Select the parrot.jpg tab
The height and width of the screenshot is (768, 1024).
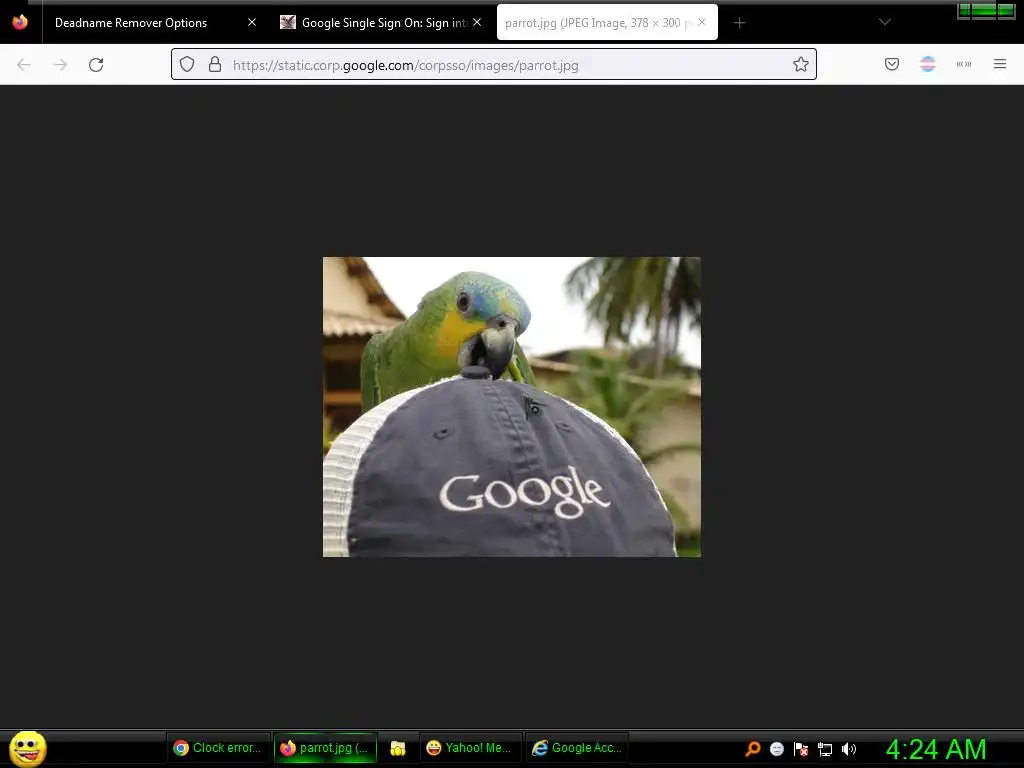coord(607,22)
